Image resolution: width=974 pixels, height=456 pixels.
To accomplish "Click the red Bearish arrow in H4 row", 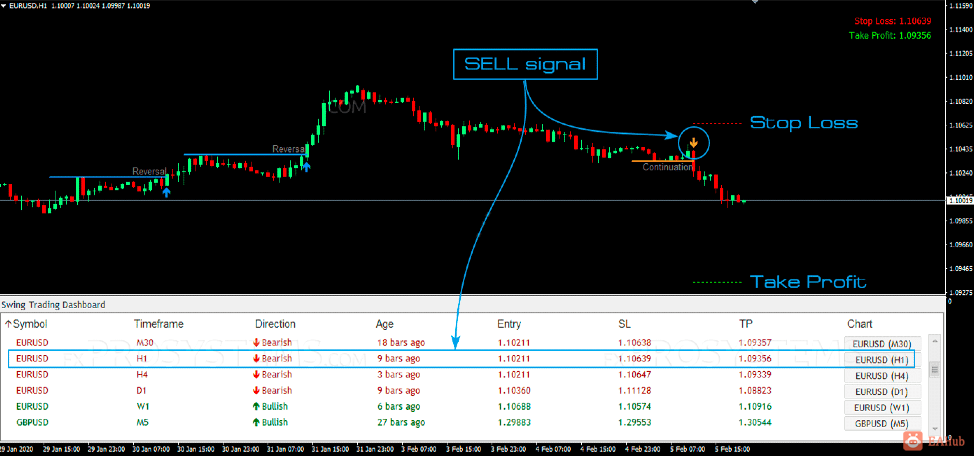I will click(x=256, y=375).
